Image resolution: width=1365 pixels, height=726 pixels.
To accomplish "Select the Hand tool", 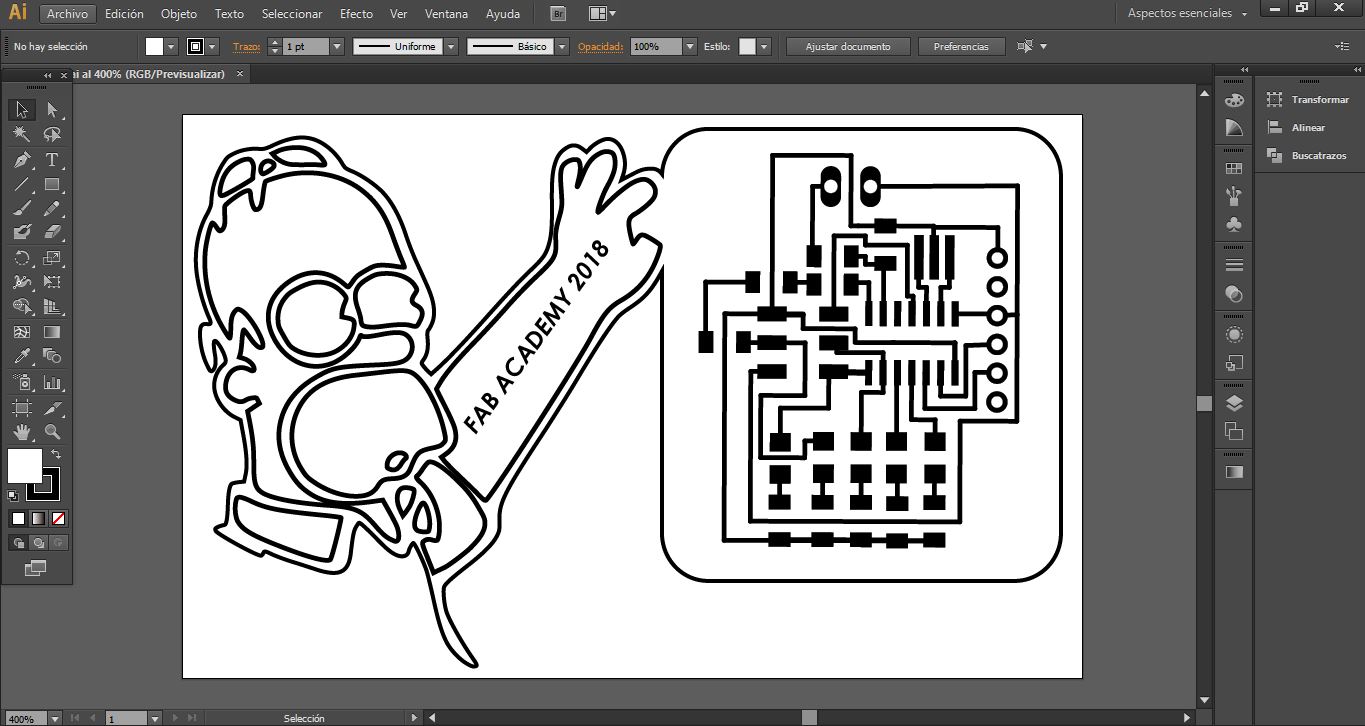I will pos(21,432).
